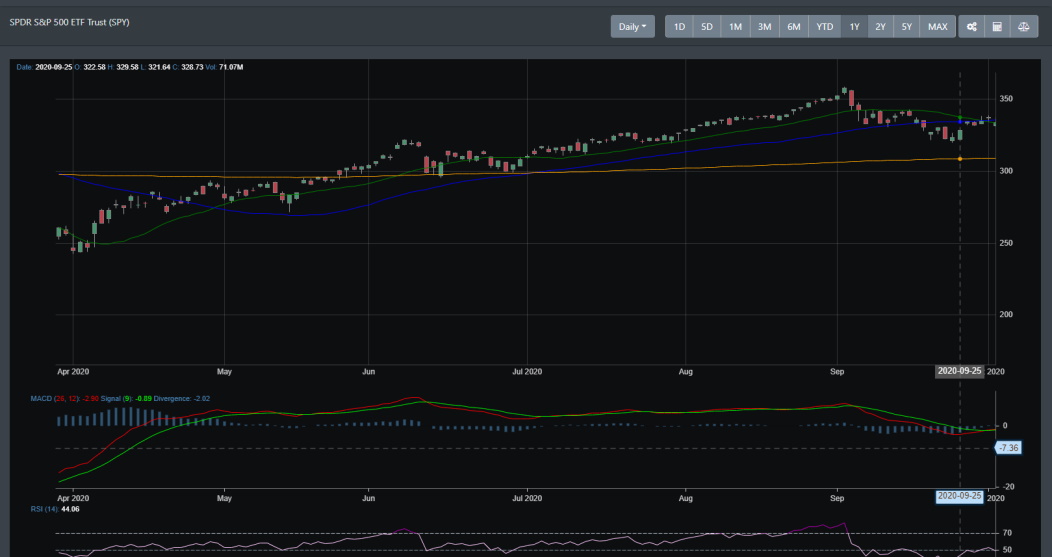Switch to 1M range

(x=735, y=27)
